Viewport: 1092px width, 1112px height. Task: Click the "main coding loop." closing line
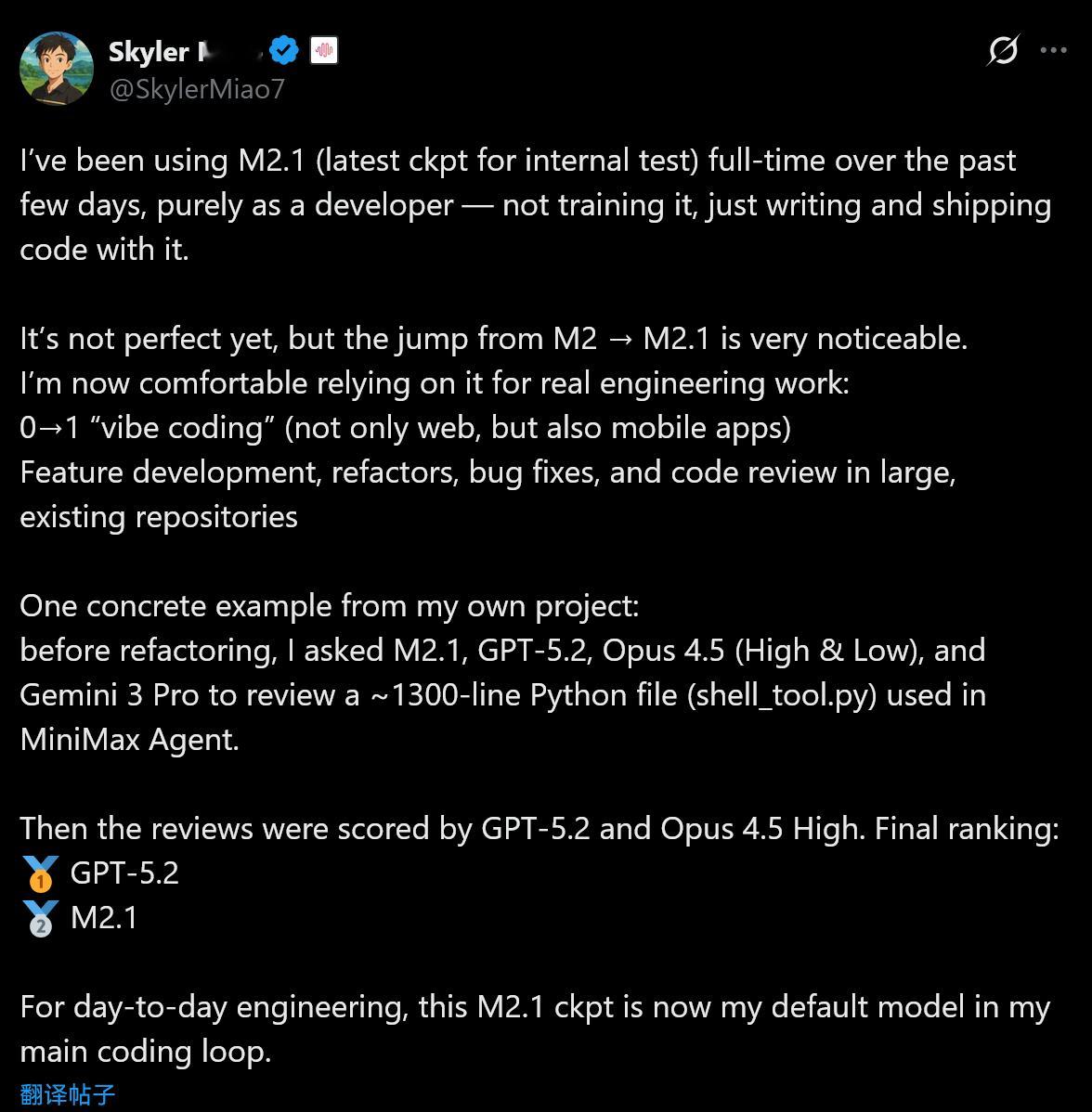[x=146, y=1052]
